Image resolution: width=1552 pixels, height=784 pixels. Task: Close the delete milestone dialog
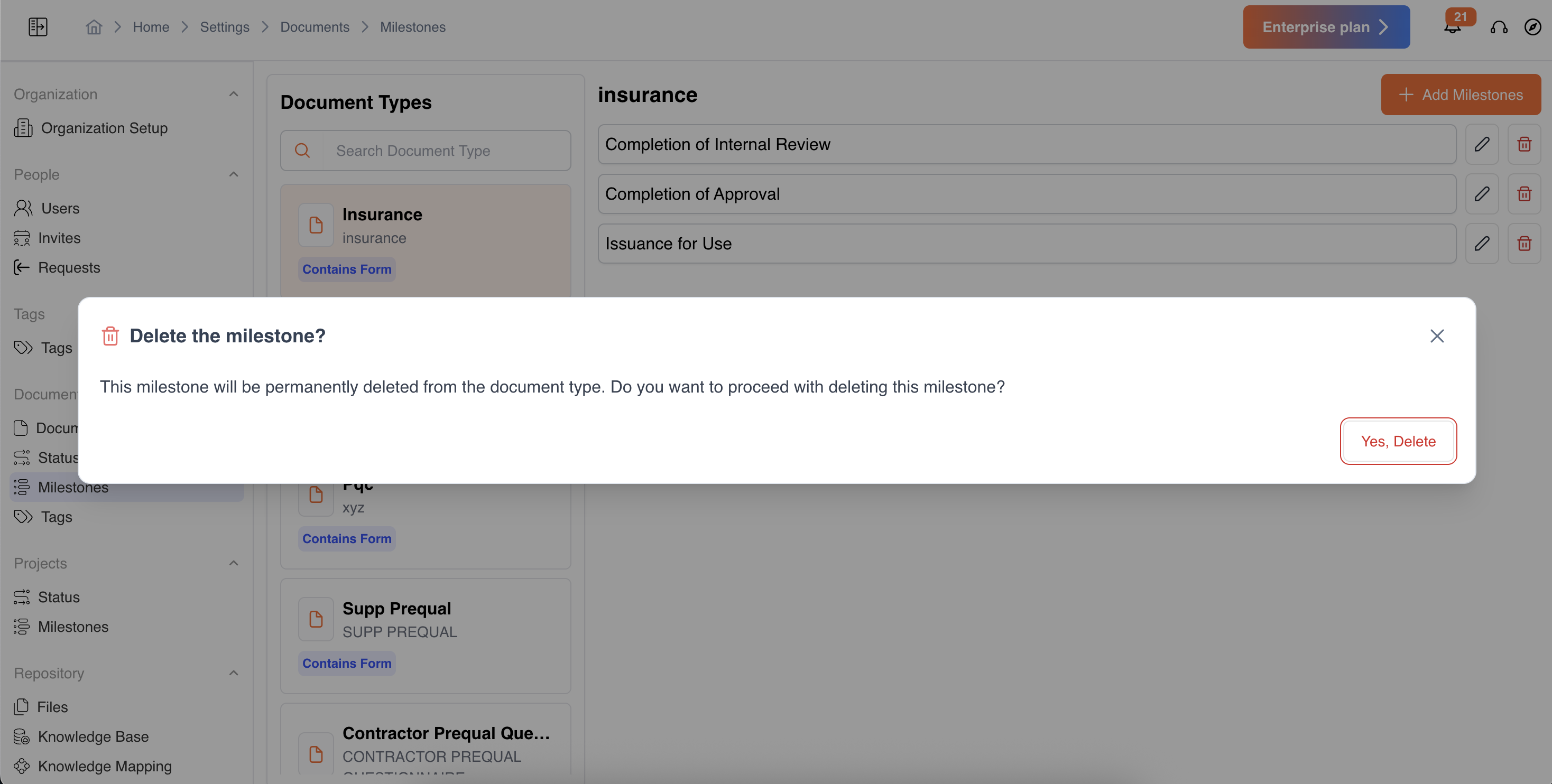pos(1437,336)
